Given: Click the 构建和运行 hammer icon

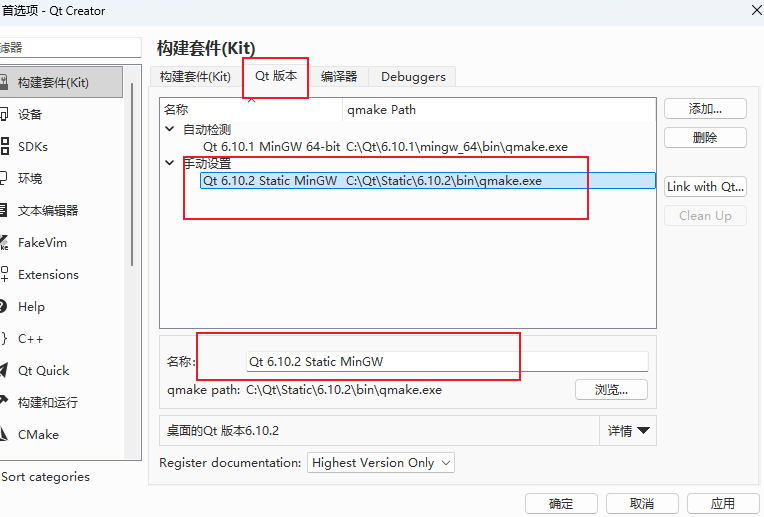Looking at the screenshot, I should (x=4, y=402).
